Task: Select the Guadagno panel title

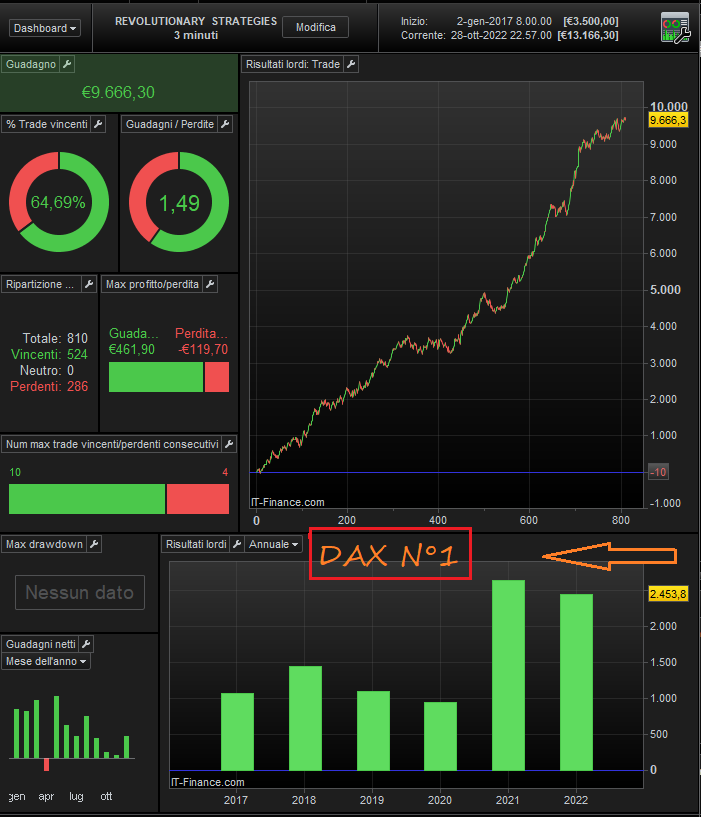Action: point(31,64)
